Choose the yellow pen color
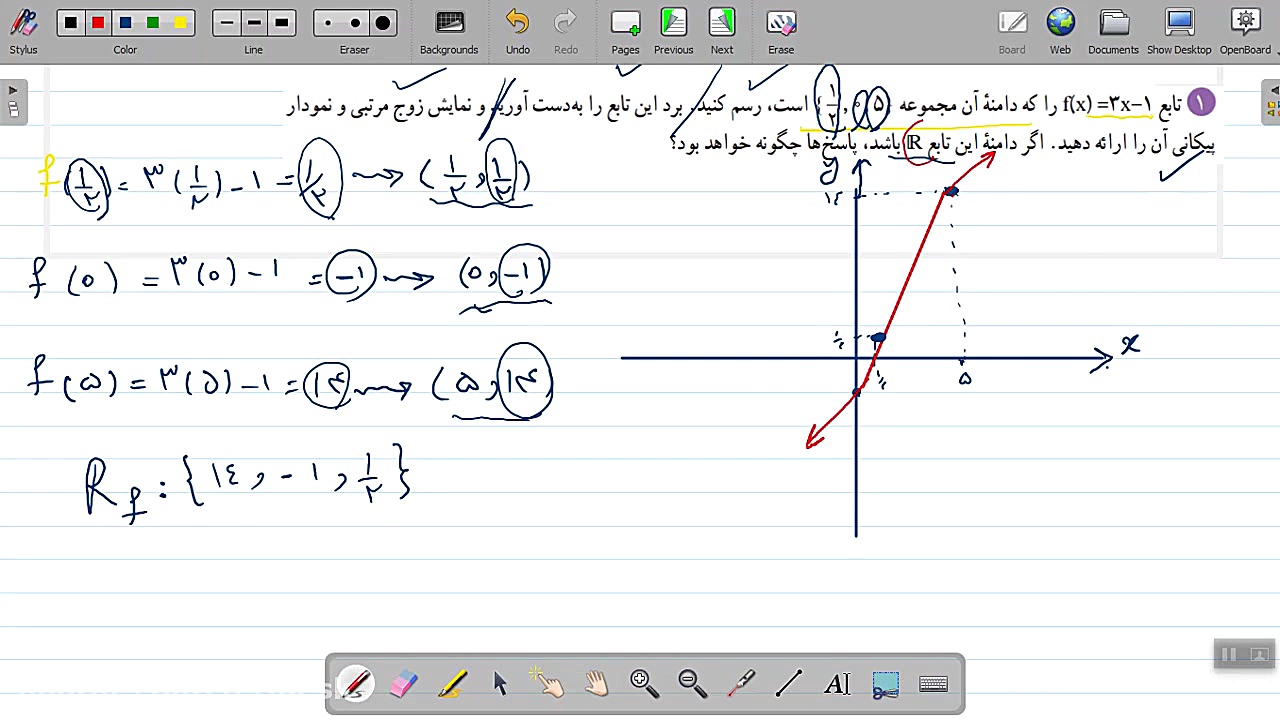 (x=179, y=23)
